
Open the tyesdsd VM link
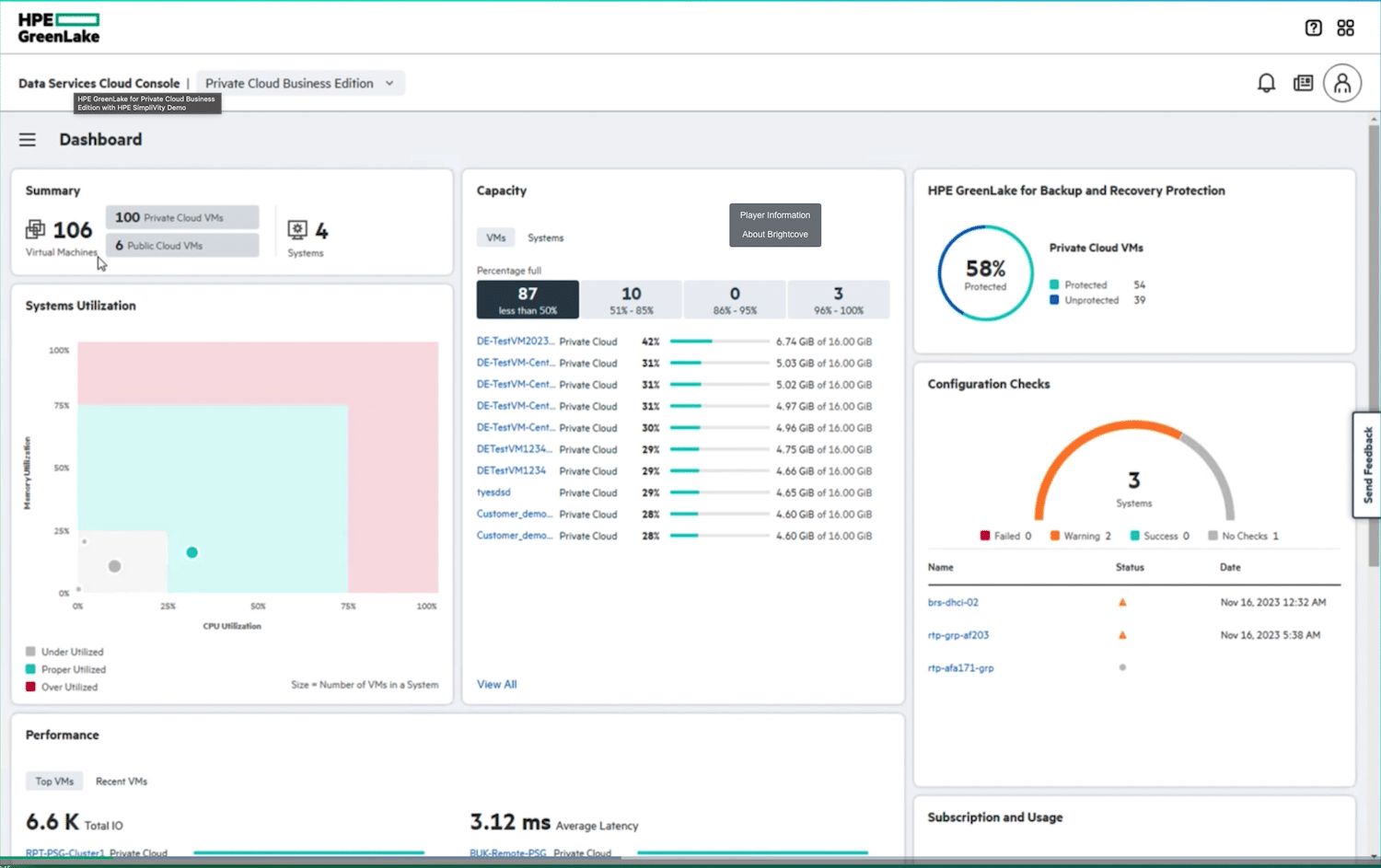[x=493, y=492]
